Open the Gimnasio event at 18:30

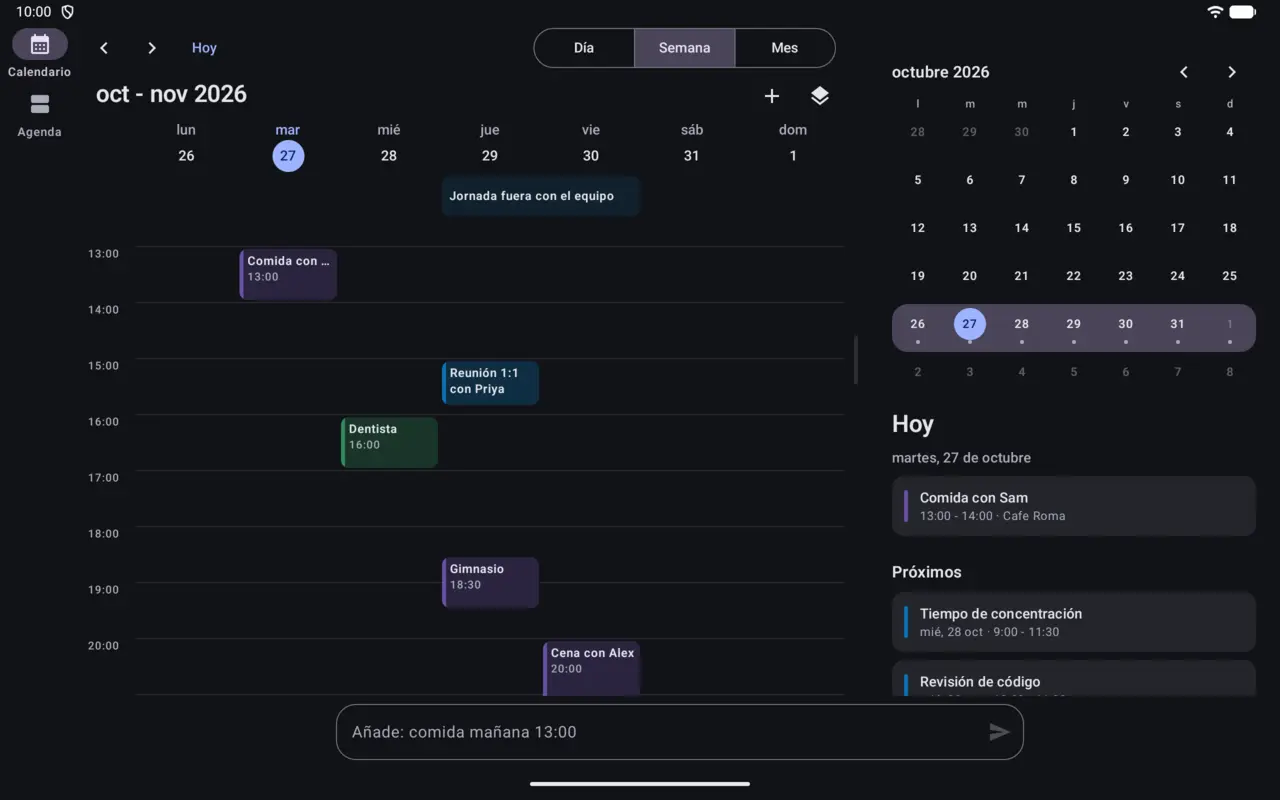(x=490, y=582)
